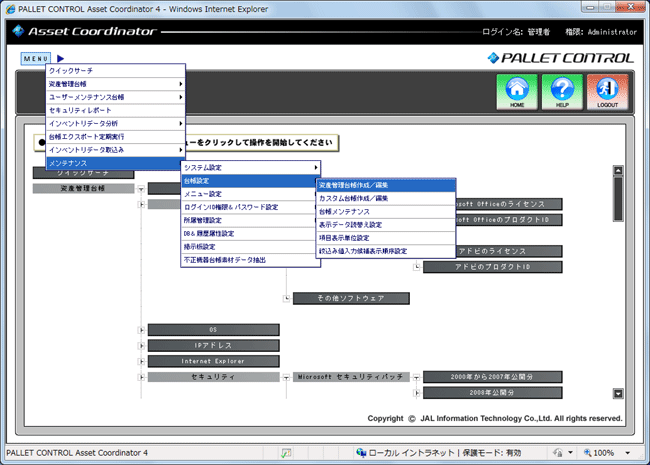The width and height of the screenshot is (650, 465).
Task: Expand the その他ソフトウェア node
Action: point(286,298)
